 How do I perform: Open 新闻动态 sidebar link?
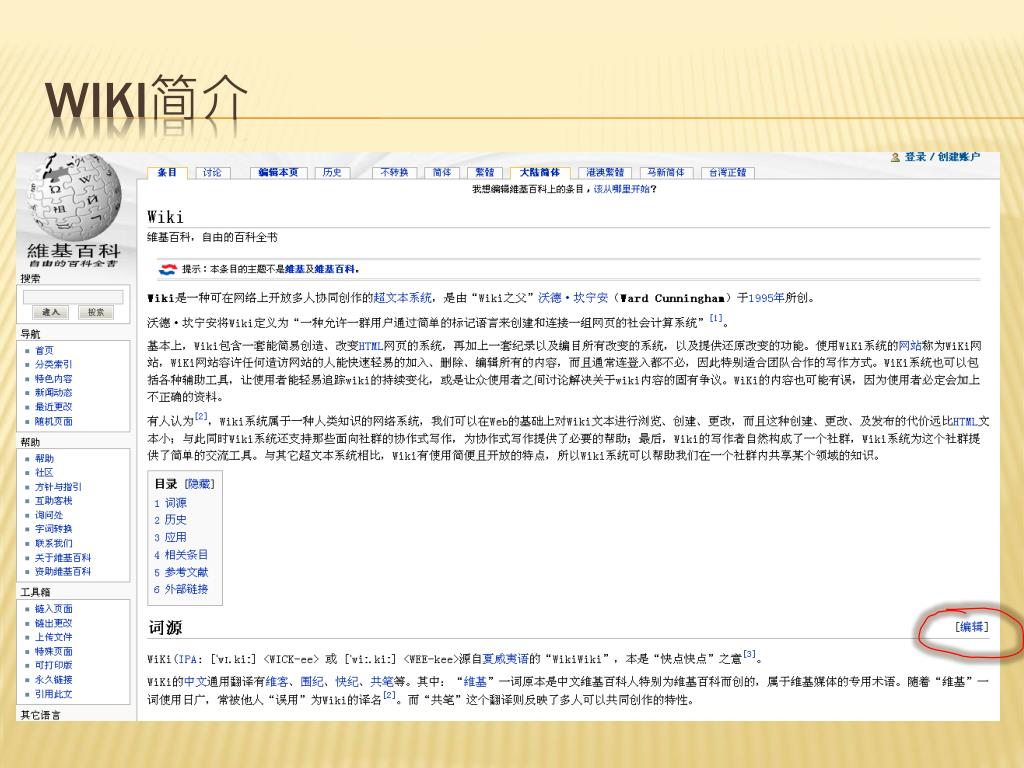(54, 392)
